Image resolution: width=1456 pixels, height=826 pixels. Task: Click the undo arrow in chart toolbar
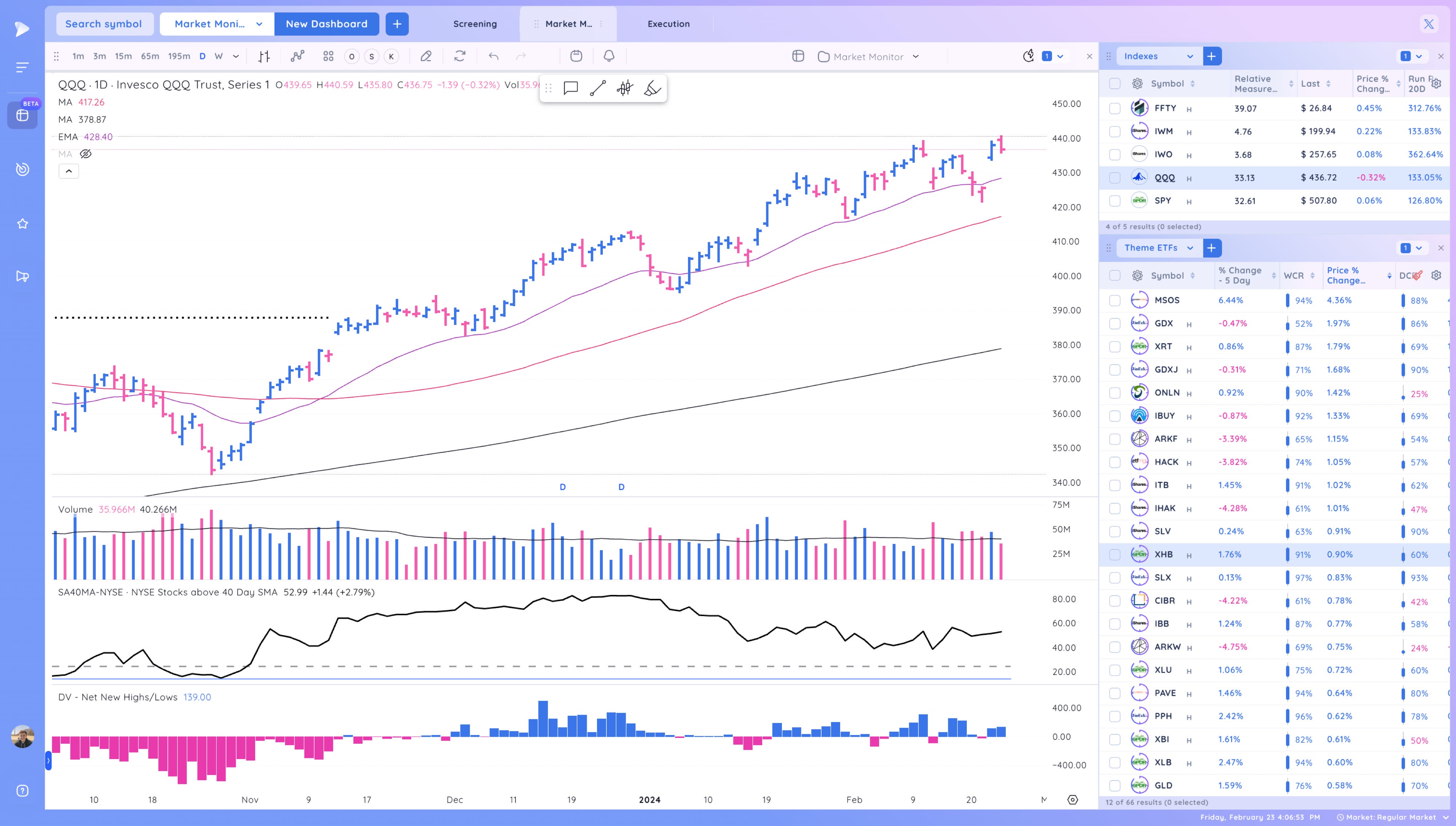[494, 56]
